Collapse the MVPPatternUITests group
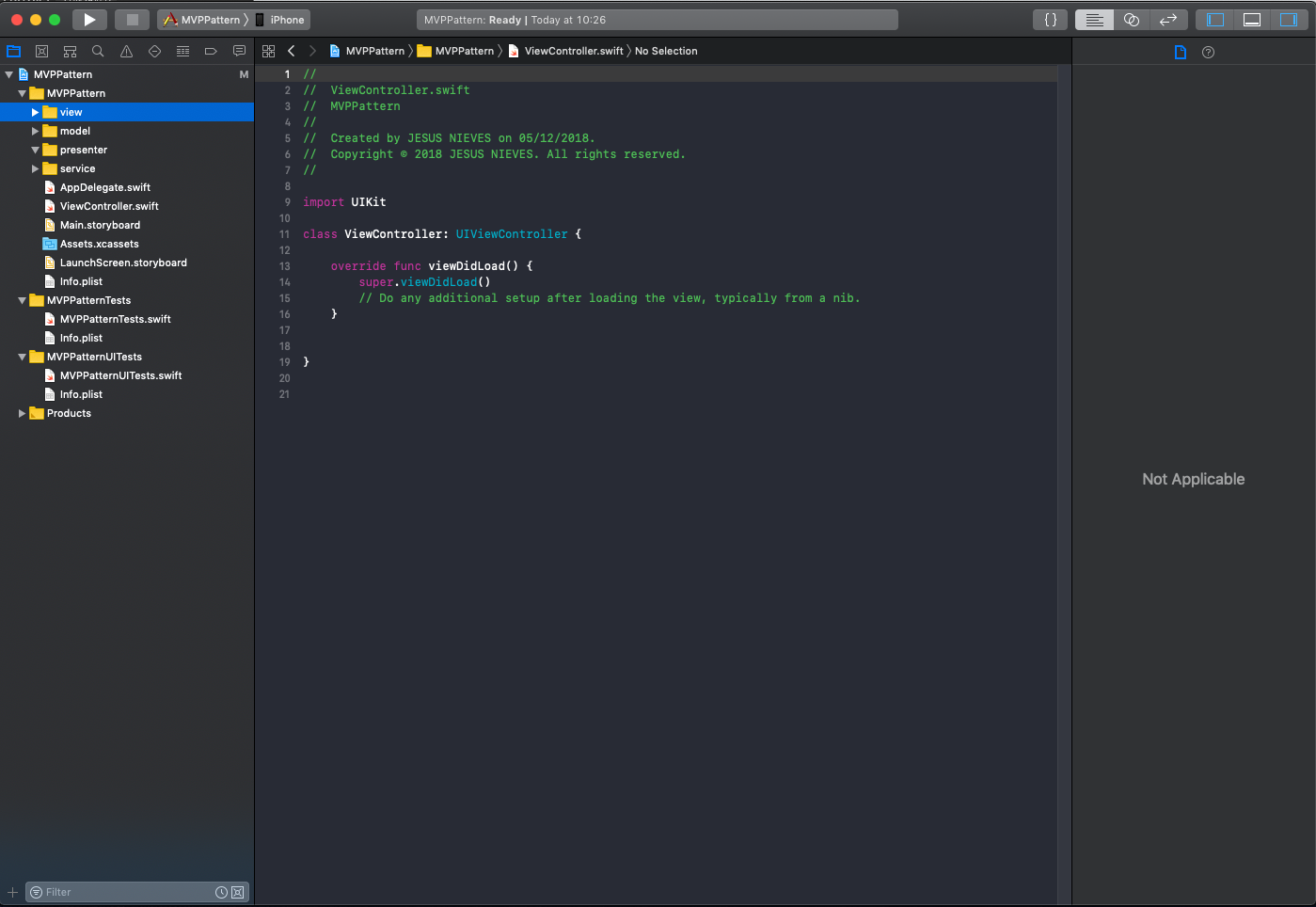This screenshot has height=907, width=1316. [22, 357]
